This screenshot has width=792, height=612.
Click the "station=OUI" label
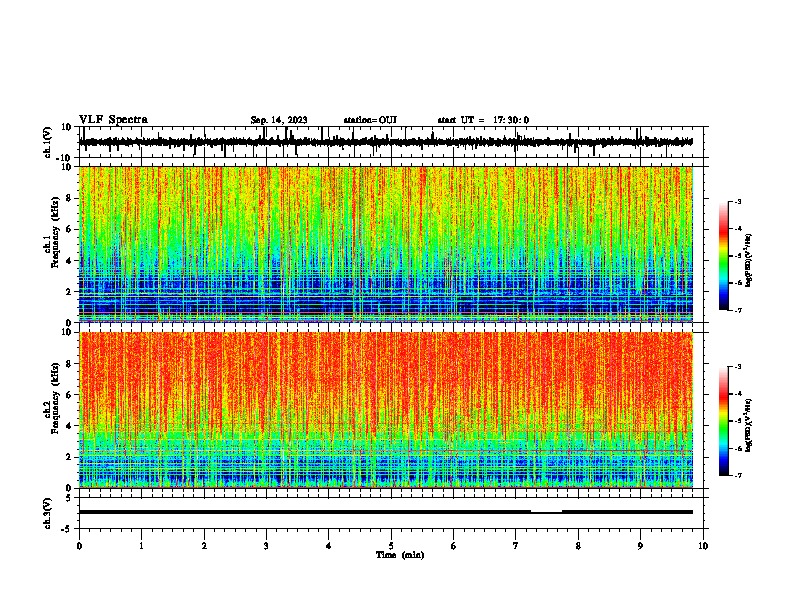coord(370,120)
